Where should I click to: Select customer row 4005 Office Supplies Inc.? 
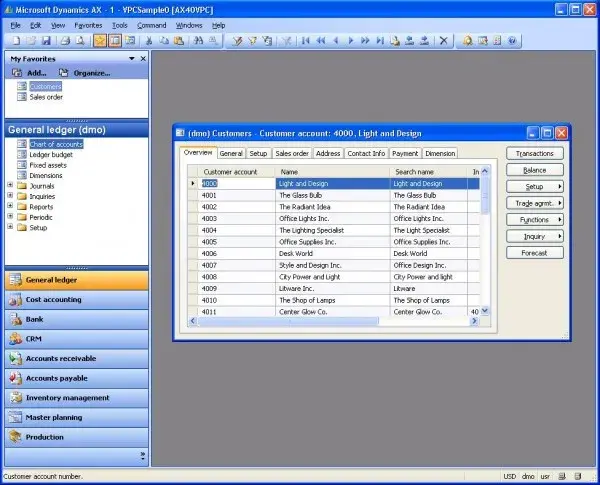click(333, 242)
